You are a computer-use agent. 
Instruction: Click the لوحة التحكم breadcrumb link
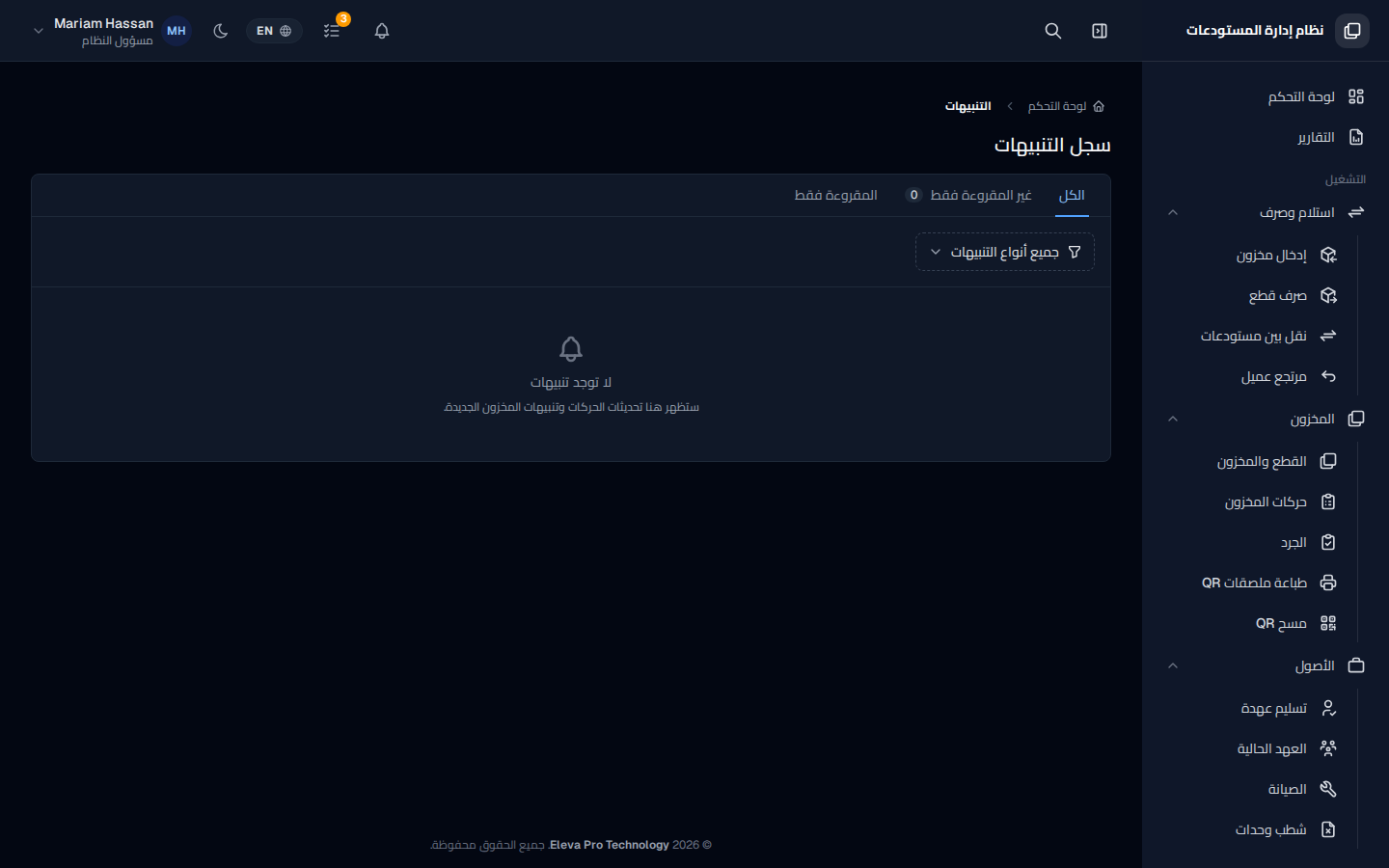pyautogui.click(x=1057, y=106)
